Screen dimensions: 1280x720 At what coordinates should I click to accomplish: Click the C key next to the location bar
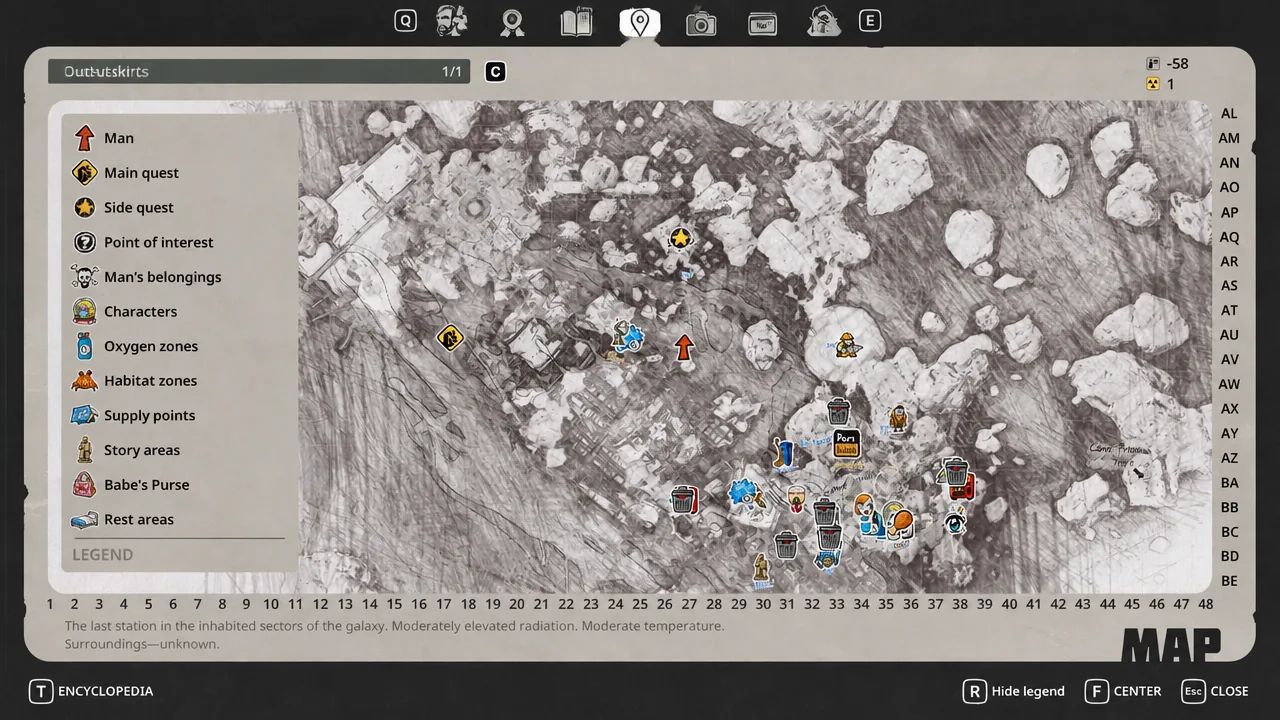click(495, 72)
